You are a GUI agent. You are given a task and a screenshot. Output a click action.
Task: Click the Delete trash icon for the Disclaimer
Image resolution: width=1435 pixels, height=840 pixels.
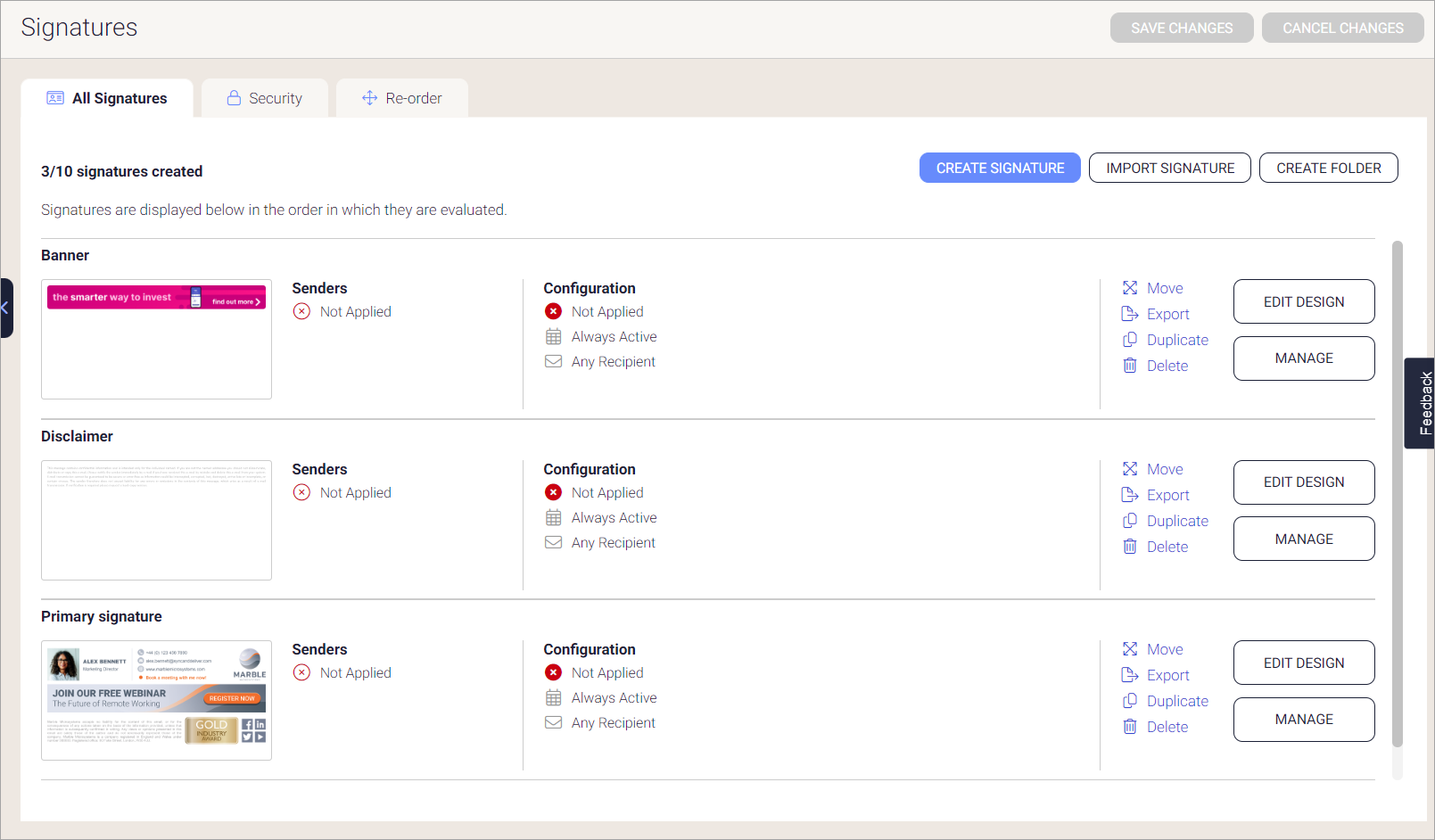click(x=1130, y=546)
